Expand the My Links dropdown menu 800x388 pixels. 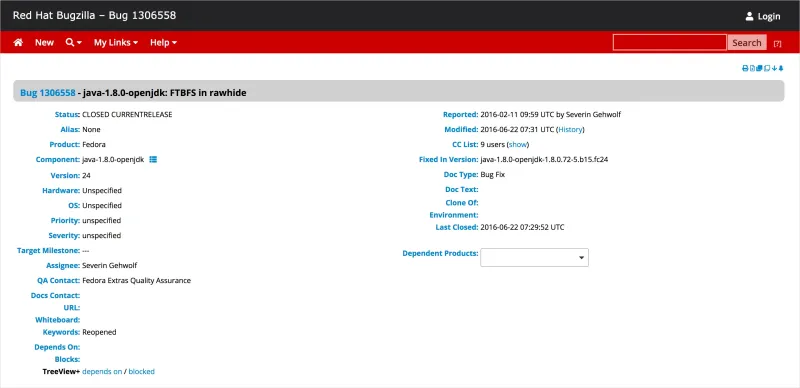116,42
